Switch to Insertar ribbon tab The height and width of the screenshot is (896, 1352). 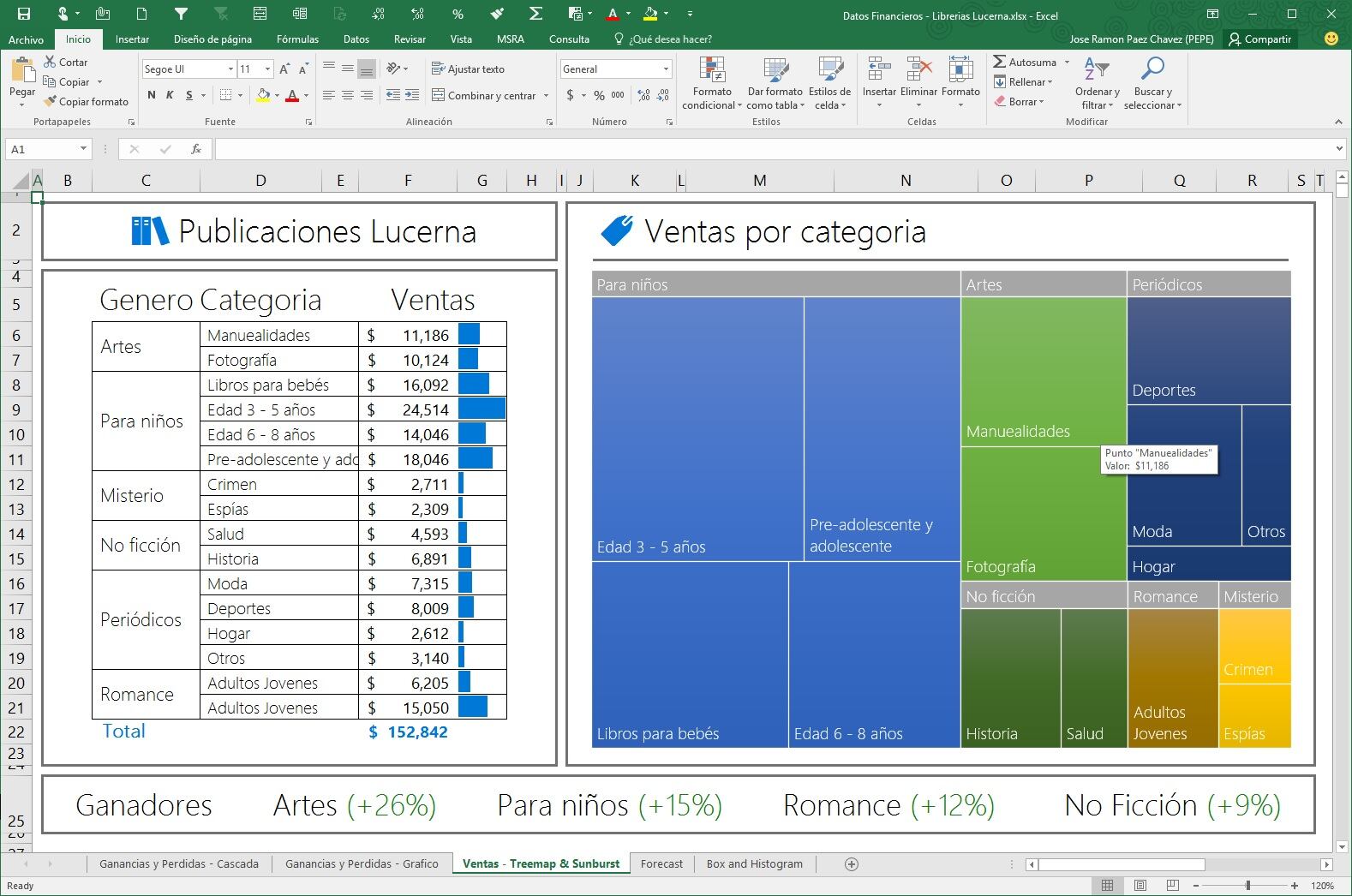[132, 39]
